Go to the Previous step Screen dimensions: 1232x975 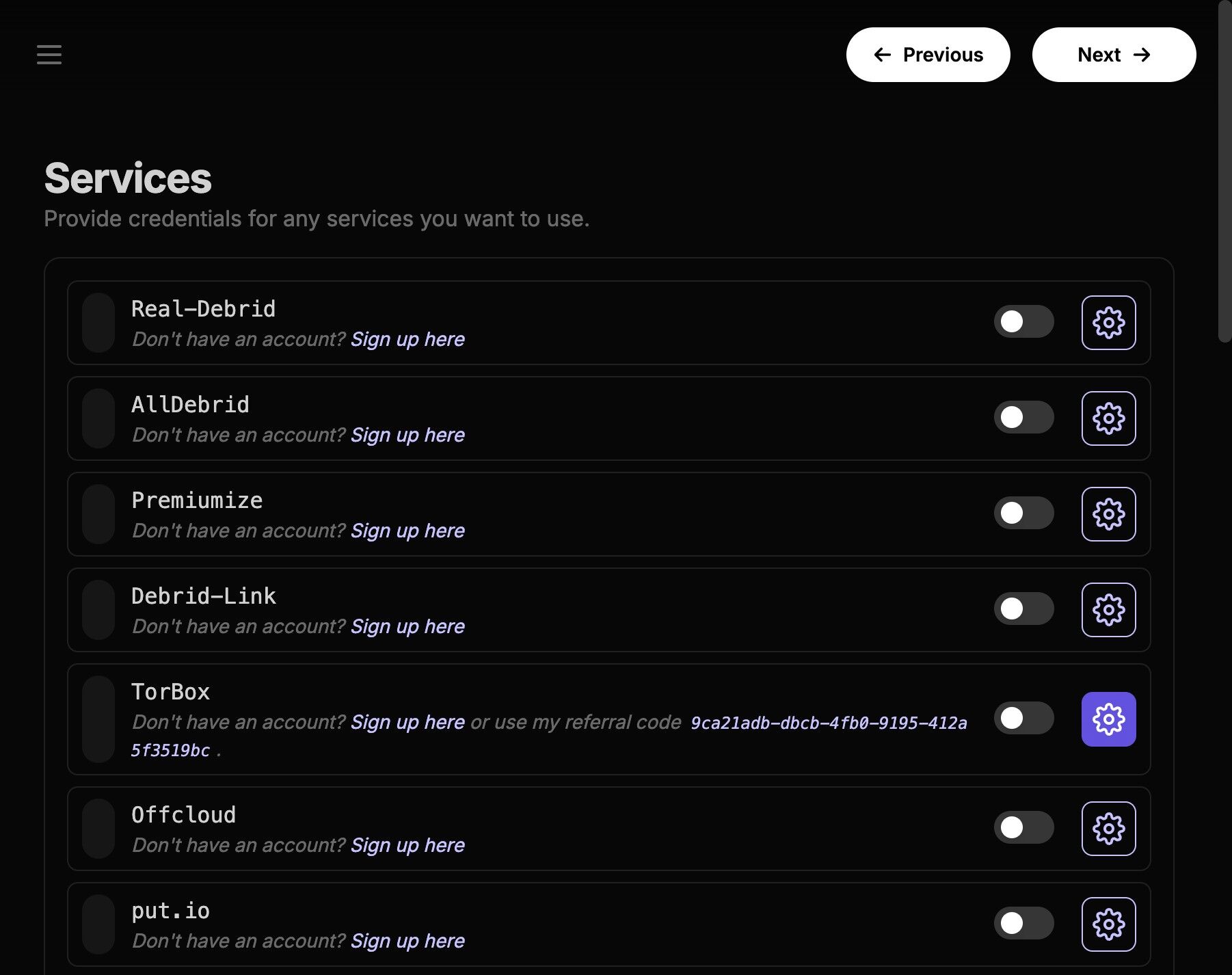[x=928, y=55]
